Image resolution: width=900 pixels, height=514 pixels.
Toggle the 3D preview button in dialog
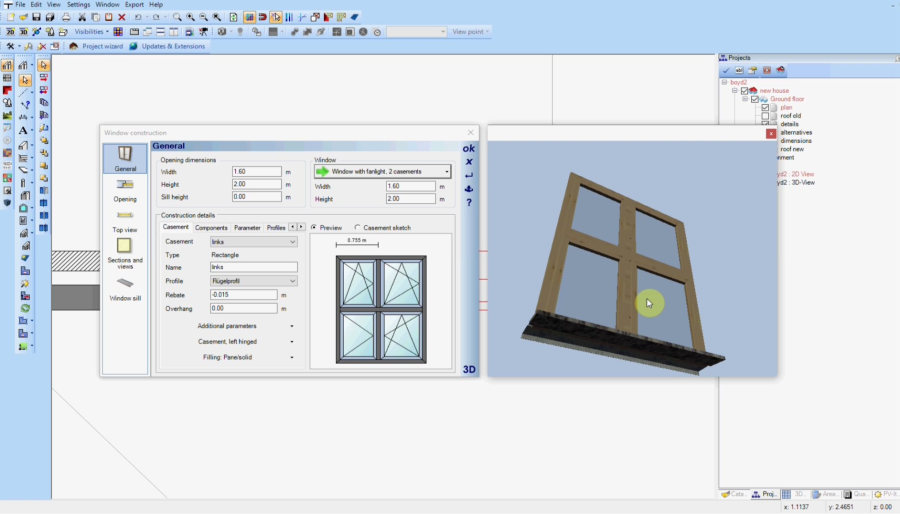point(469,369)
